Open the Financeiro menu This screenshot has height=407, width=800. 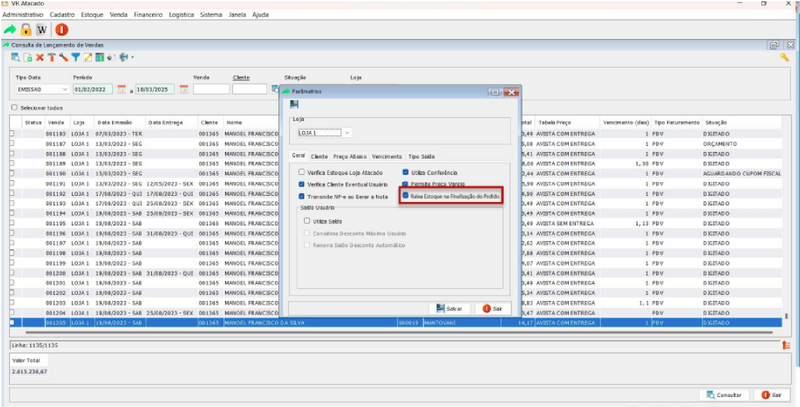(x=150, y=15)
